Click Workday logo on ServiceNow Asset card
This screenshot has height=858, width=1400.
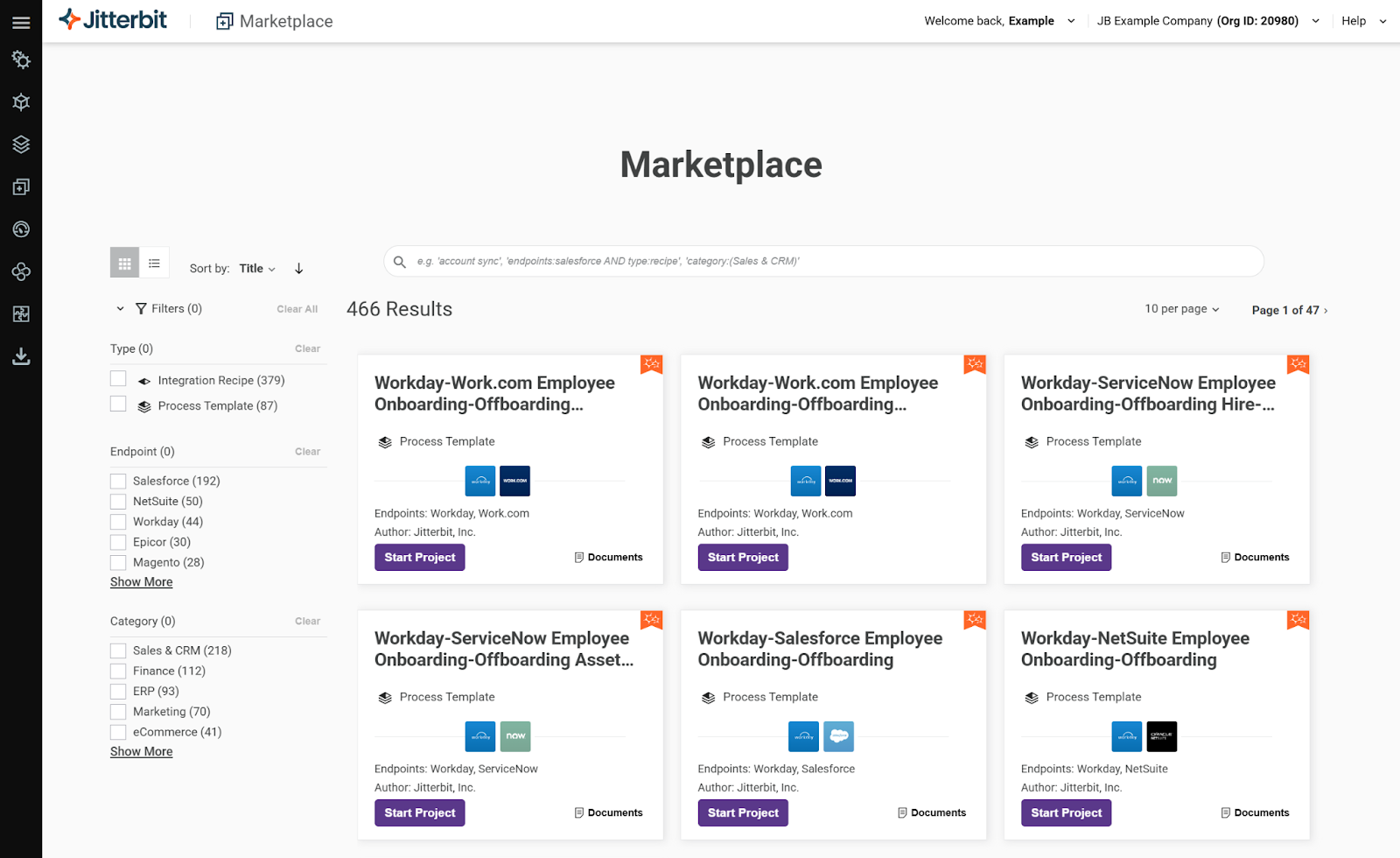coord(480,736)
